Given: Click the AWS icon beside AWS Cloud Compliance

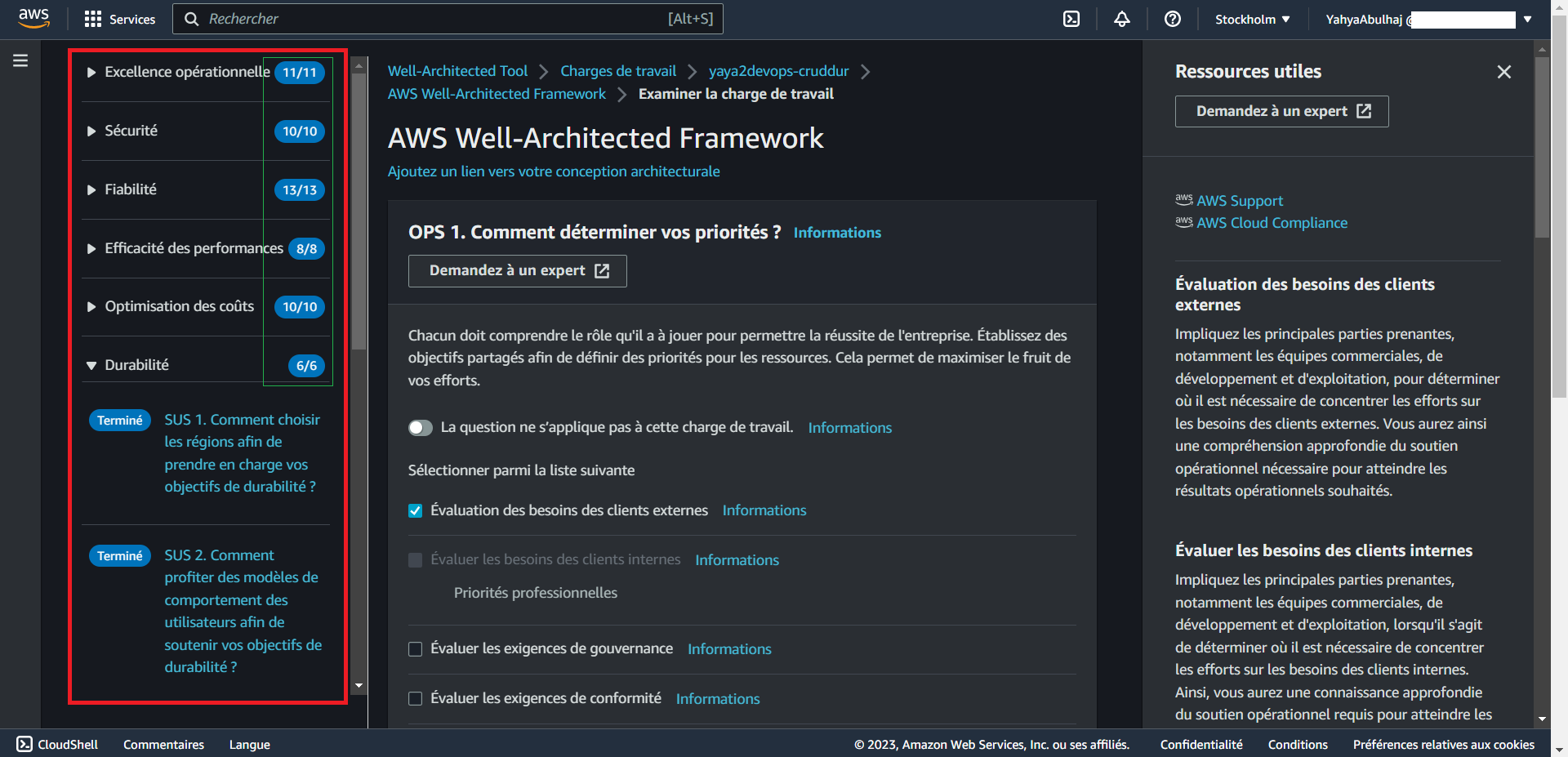Looking at the screenshot, I should point(1184,221).
